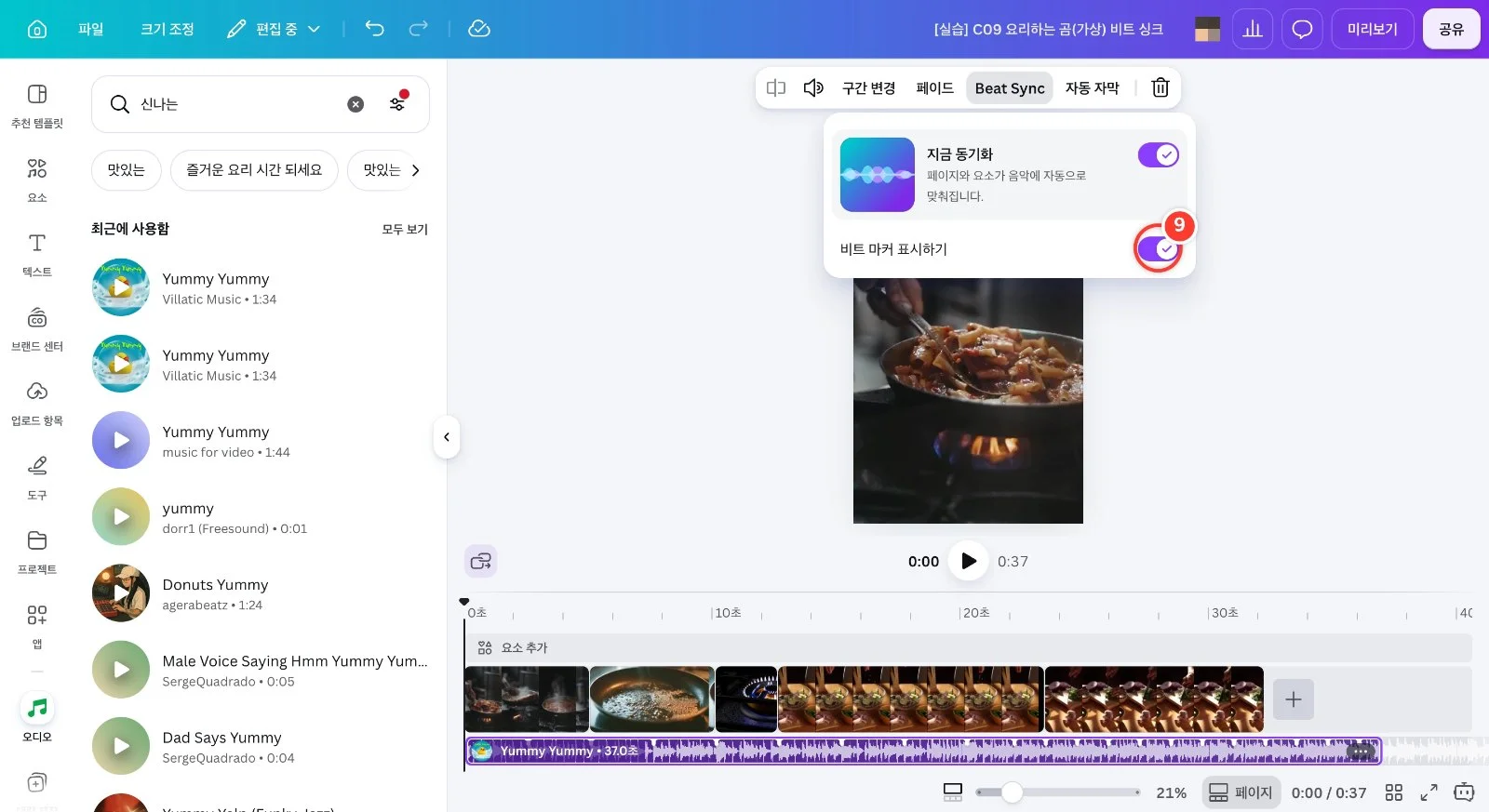This screenshot has width=1489, height=812.
Task: Open the 오디오 sidebar panel
Action: coord(37,719)
